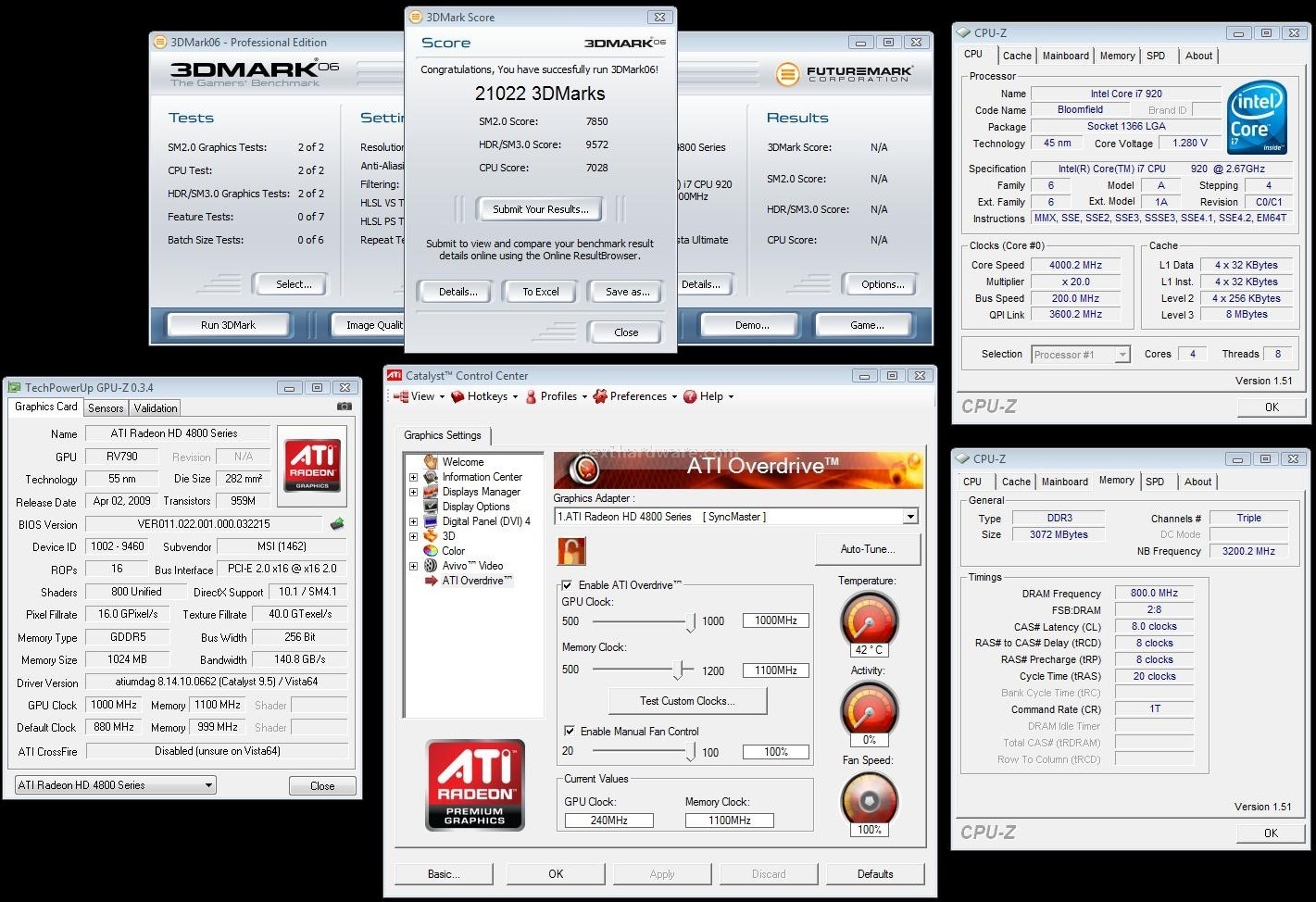
Task: Click the Overdrive unlock padlock icon
Action: 571,551
